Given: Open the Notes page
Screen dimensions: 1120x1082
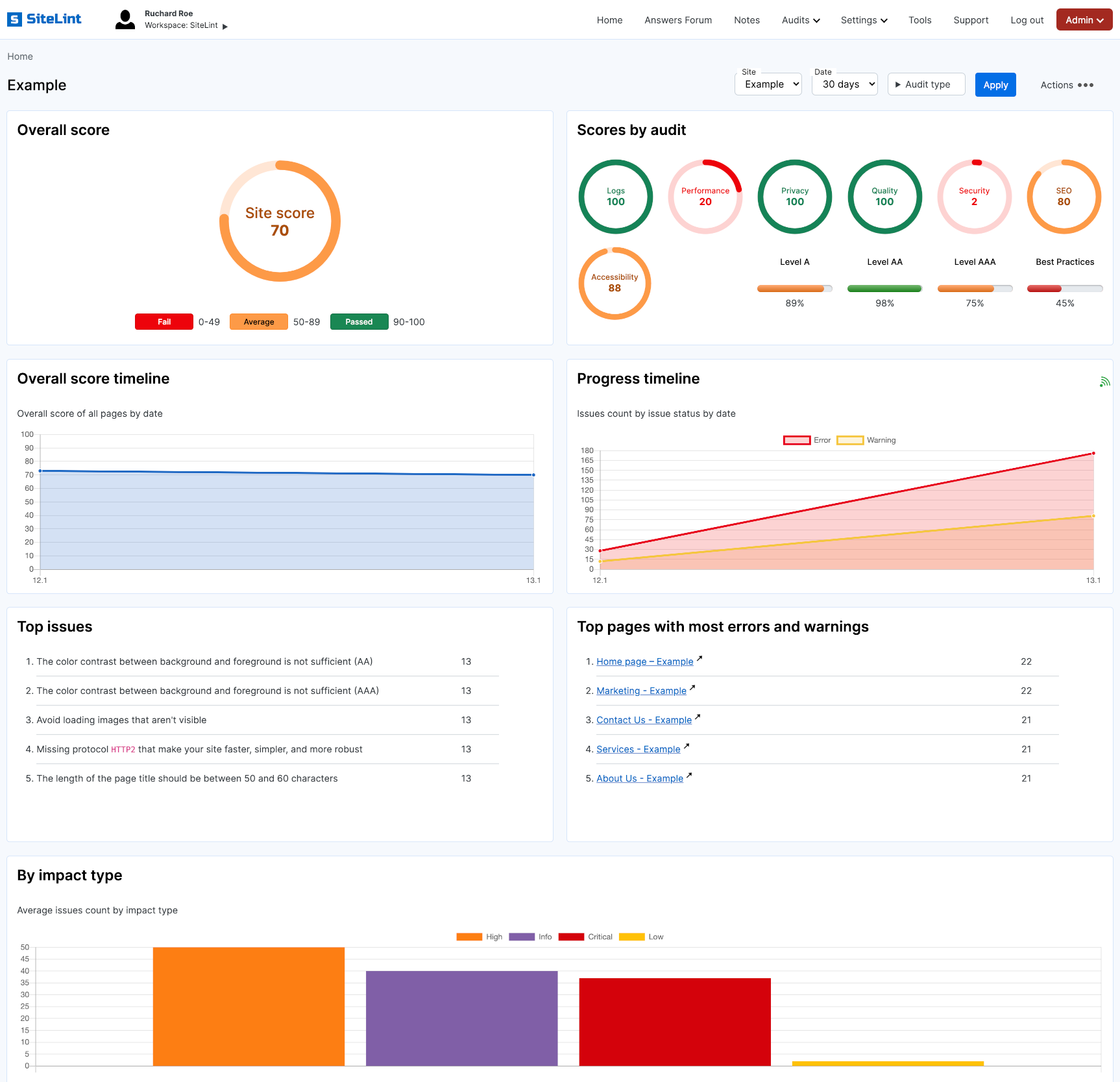Looking at the screenshot, I should 747,20.
